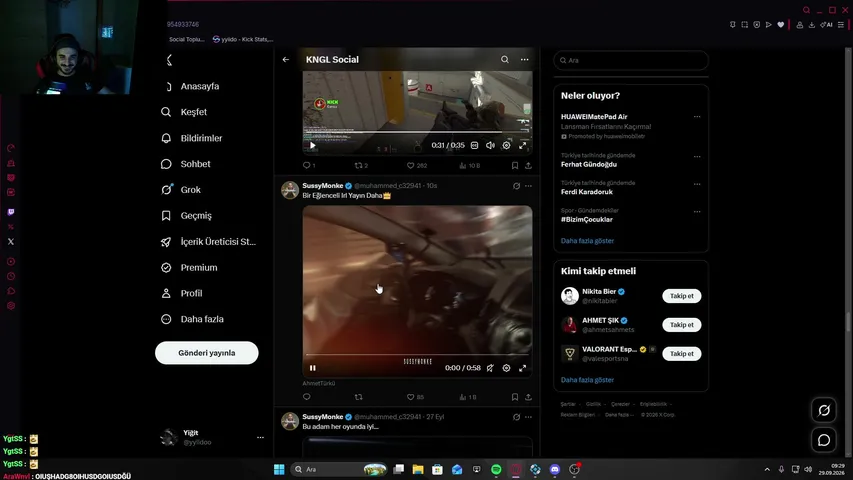Open the floating messages chat button
Screen dimensions: 853x480
(824, 440)
